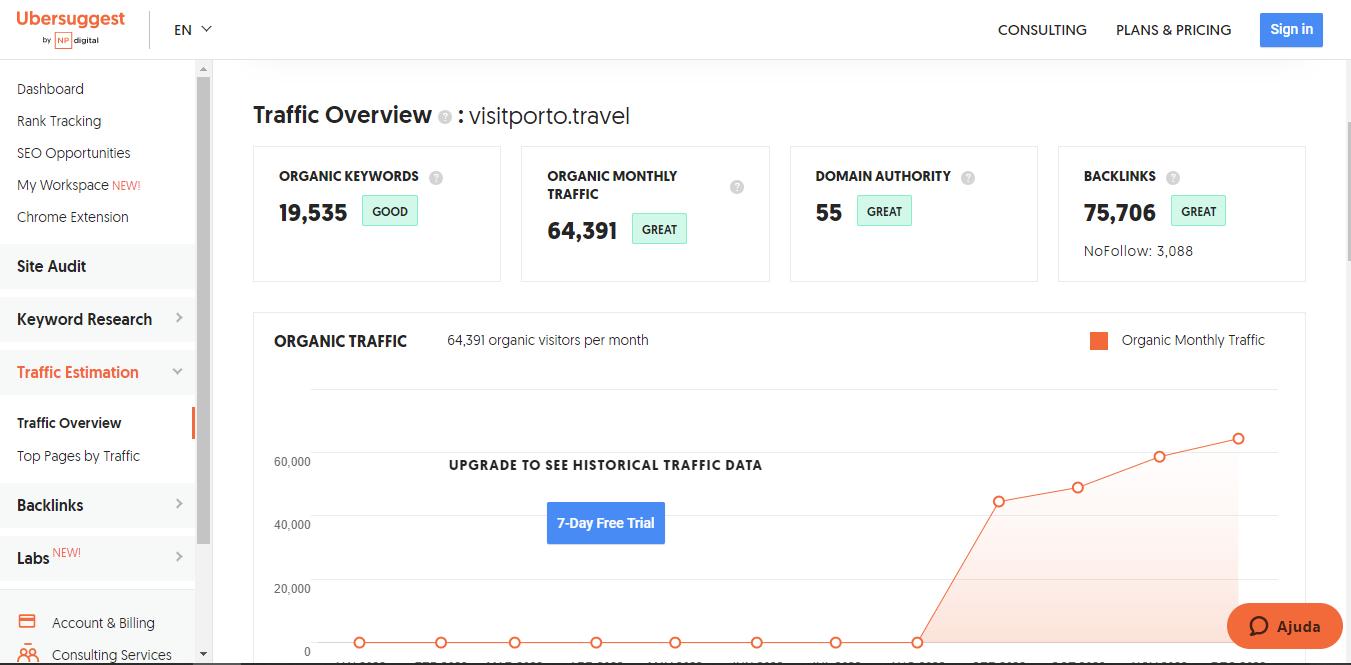The height and width of the screenshot is (665, 1351).
Task: Click the Labs chevron arrow
Action: coord(179,557)
